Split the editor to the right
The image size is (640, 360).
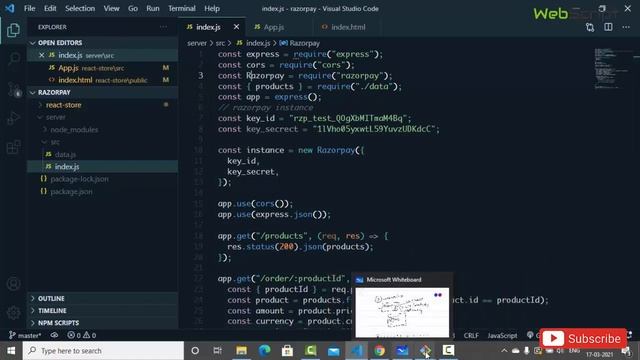point(608,27)
